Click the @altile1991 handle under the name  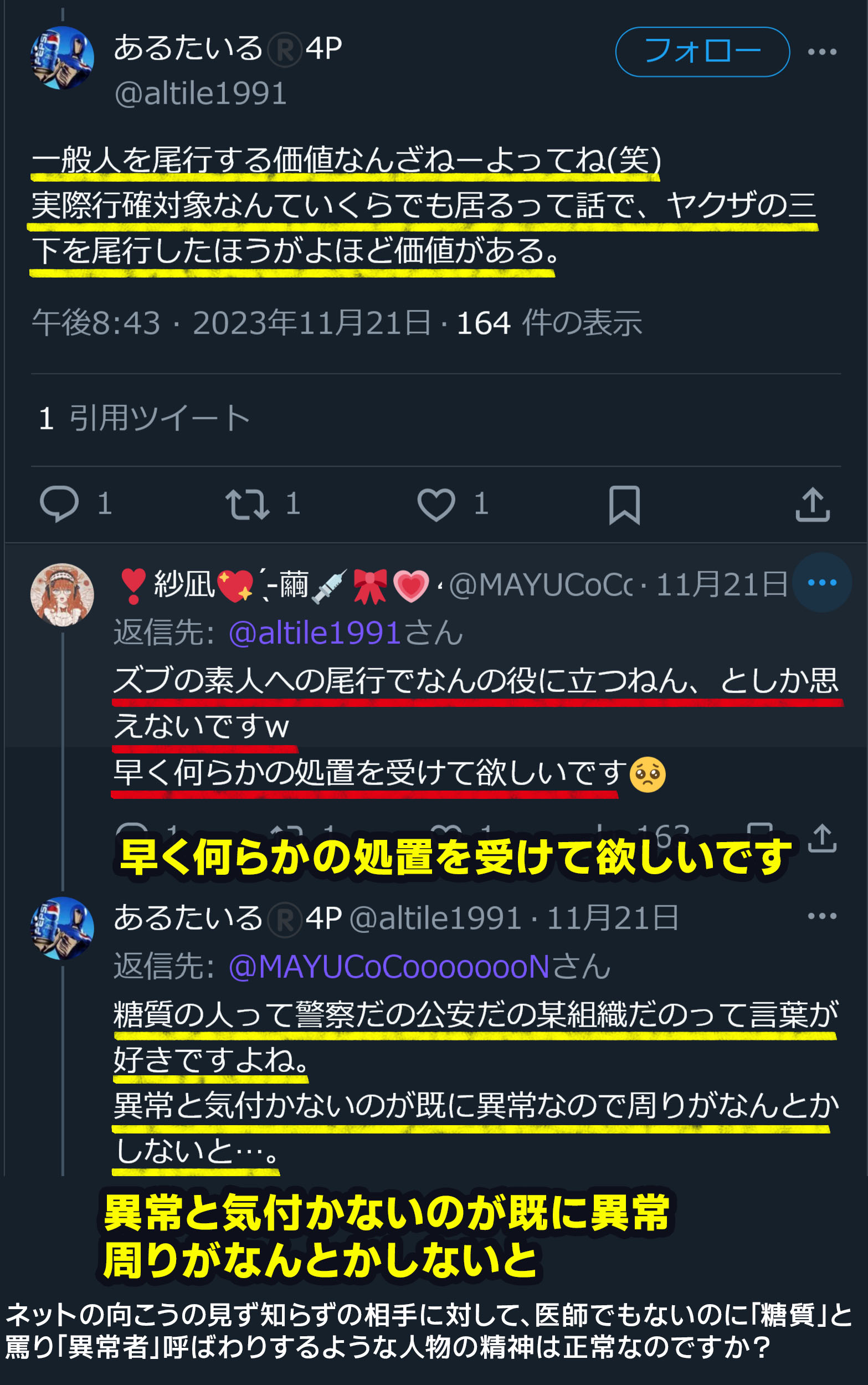coord(201,93)
